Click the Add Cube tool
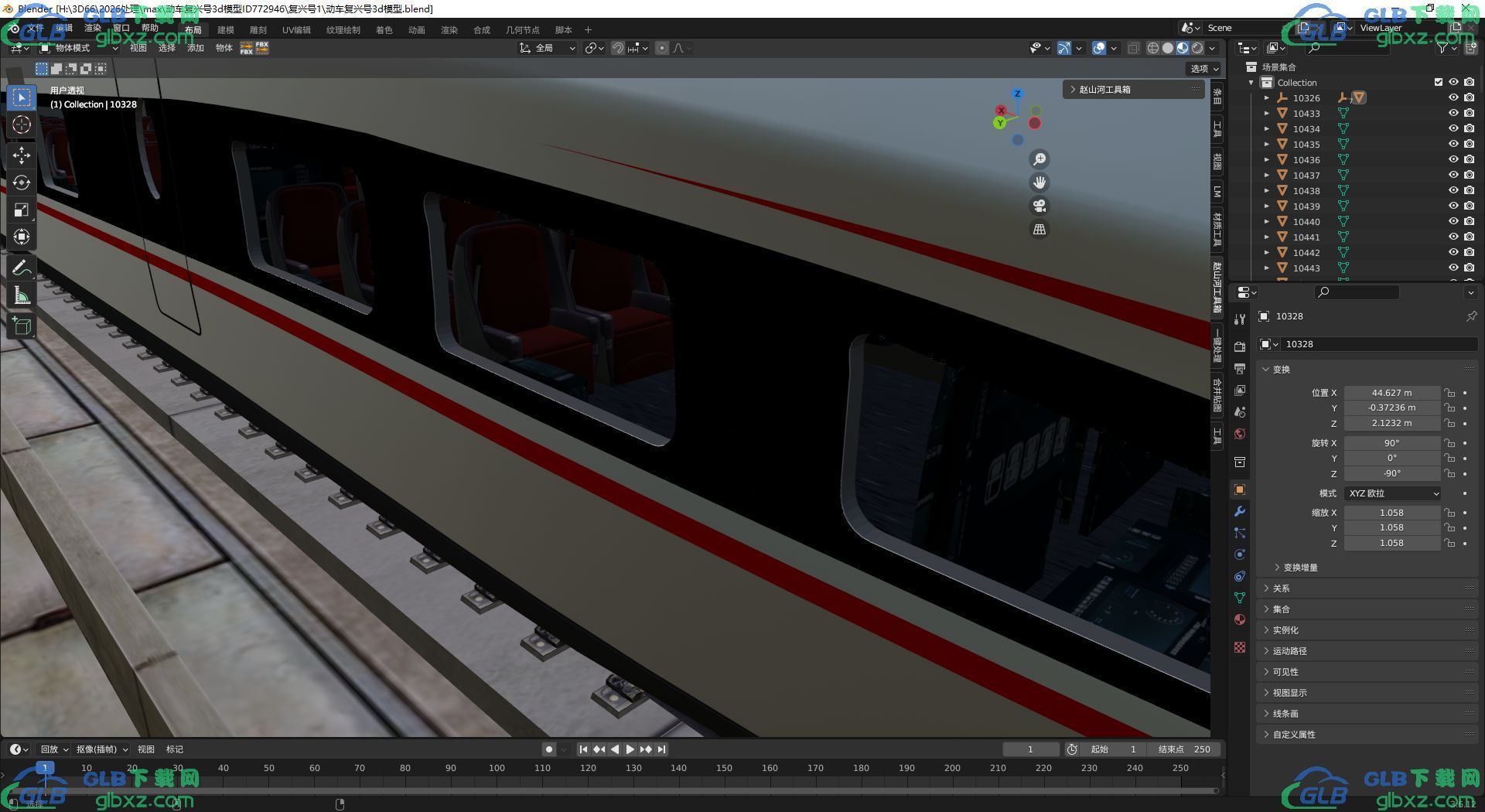 pyautogui.click(x=22, y=326)
